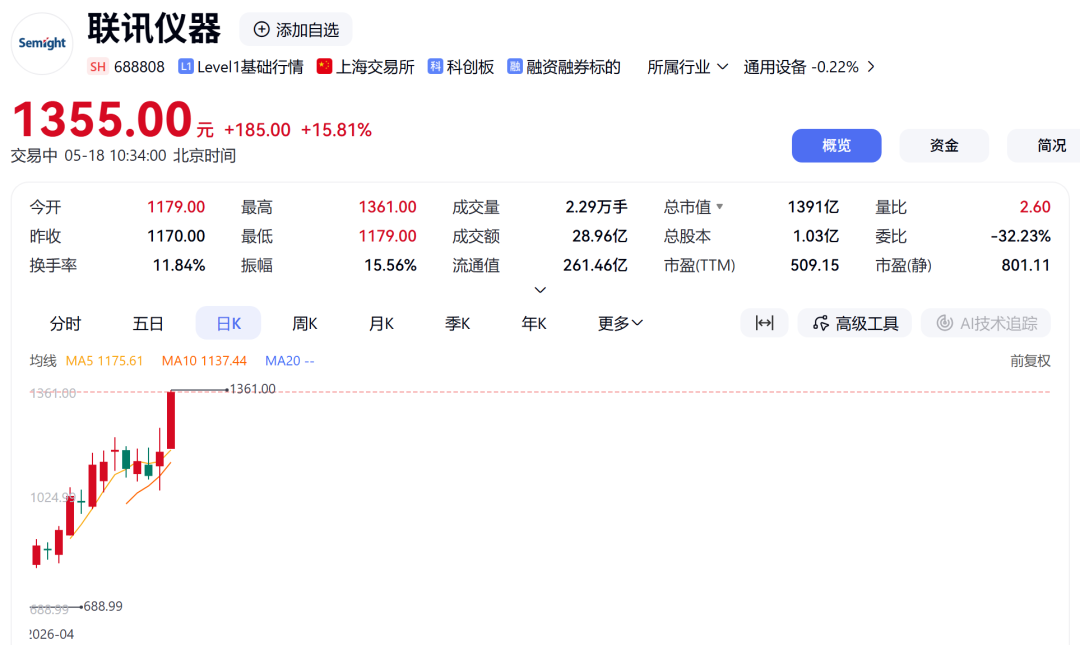Click the 换手率 value 11.84%
This screenshot has width=1080, height=645.
178,265
